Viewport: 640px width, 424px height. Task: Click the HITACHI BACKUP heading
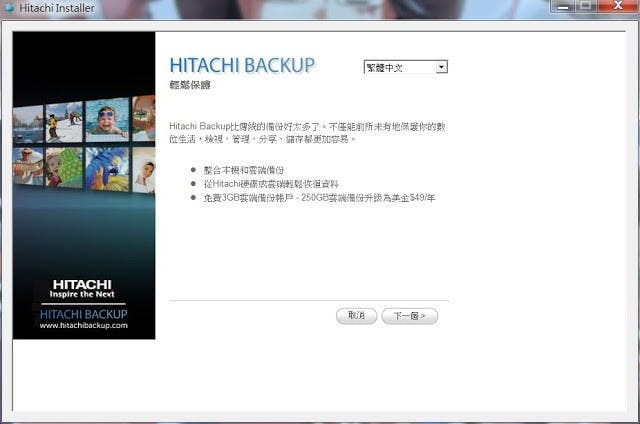click(242, 65)
